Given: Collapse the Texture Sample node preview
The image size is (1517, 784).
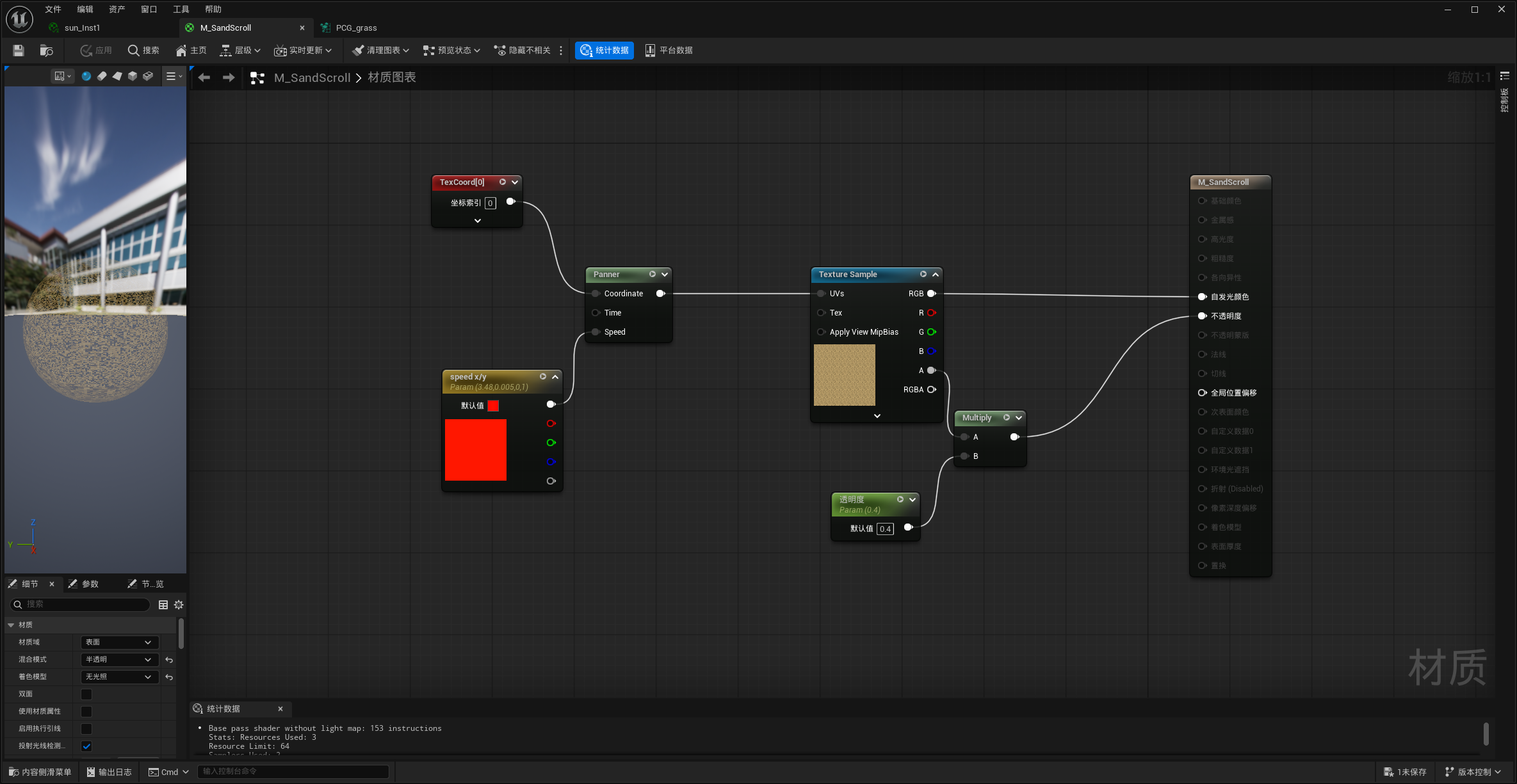Looking at the screenshot, I should point(936,274).
